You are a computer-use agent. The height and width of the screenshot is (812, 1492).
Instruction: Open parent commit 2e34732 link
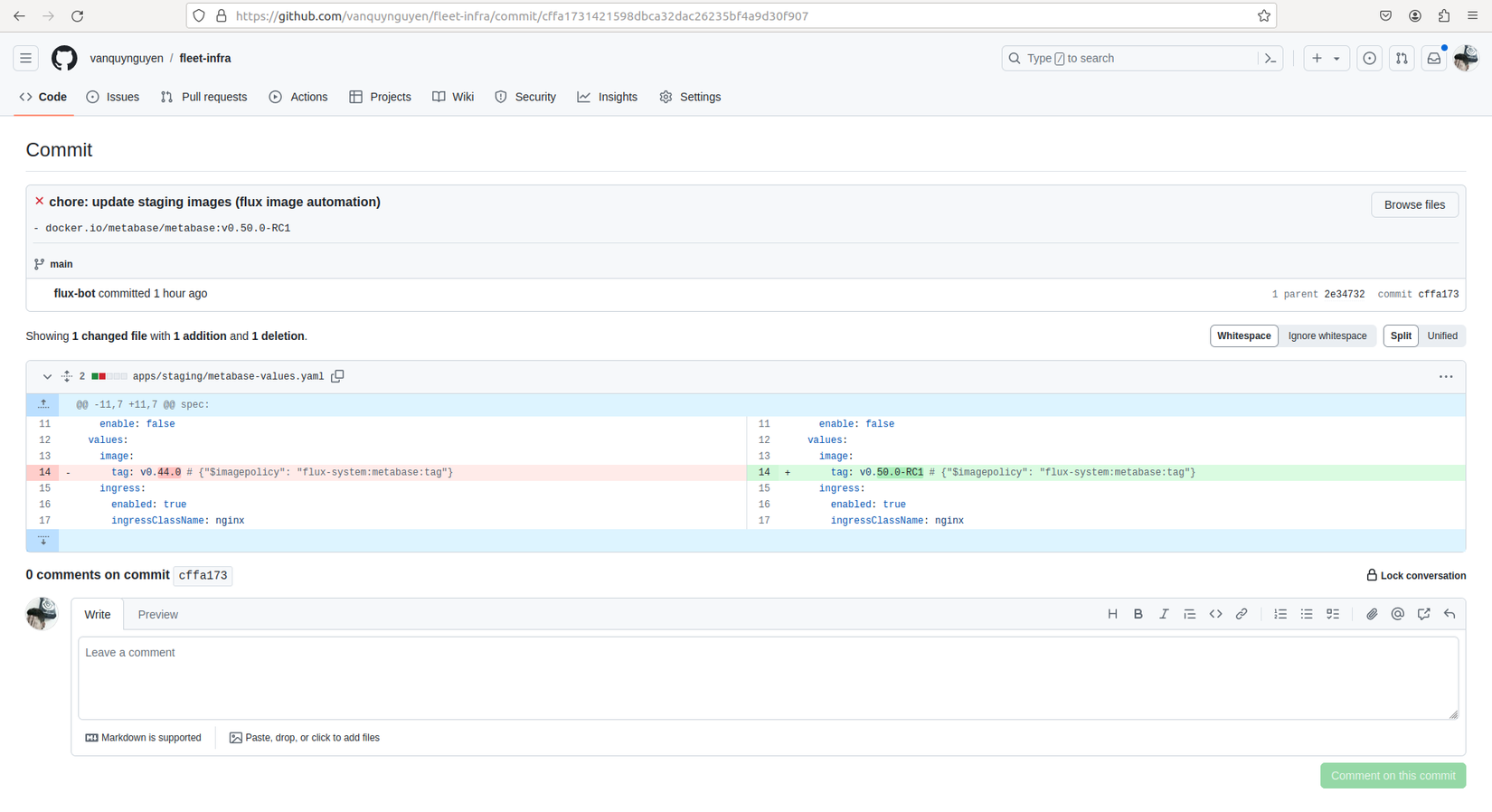(x=1344, y=295)
